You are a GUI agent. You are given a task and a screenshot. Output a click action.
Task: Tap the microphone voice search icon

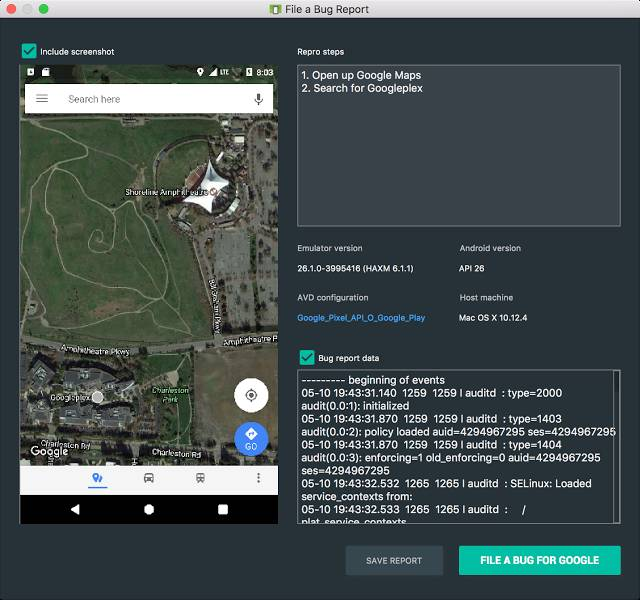pyautogui.click(x=258, y=99)
